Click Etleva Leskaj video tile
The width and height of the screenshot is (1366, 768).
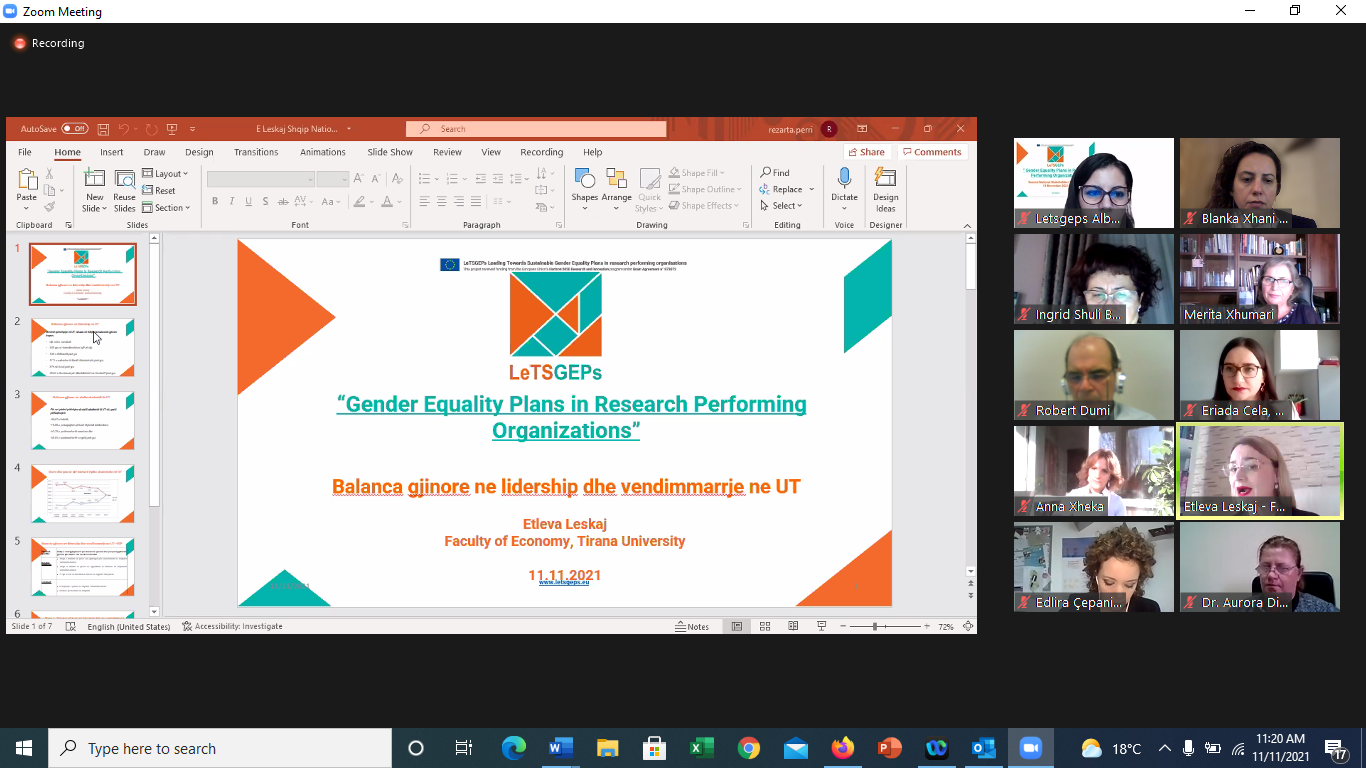1260,470
